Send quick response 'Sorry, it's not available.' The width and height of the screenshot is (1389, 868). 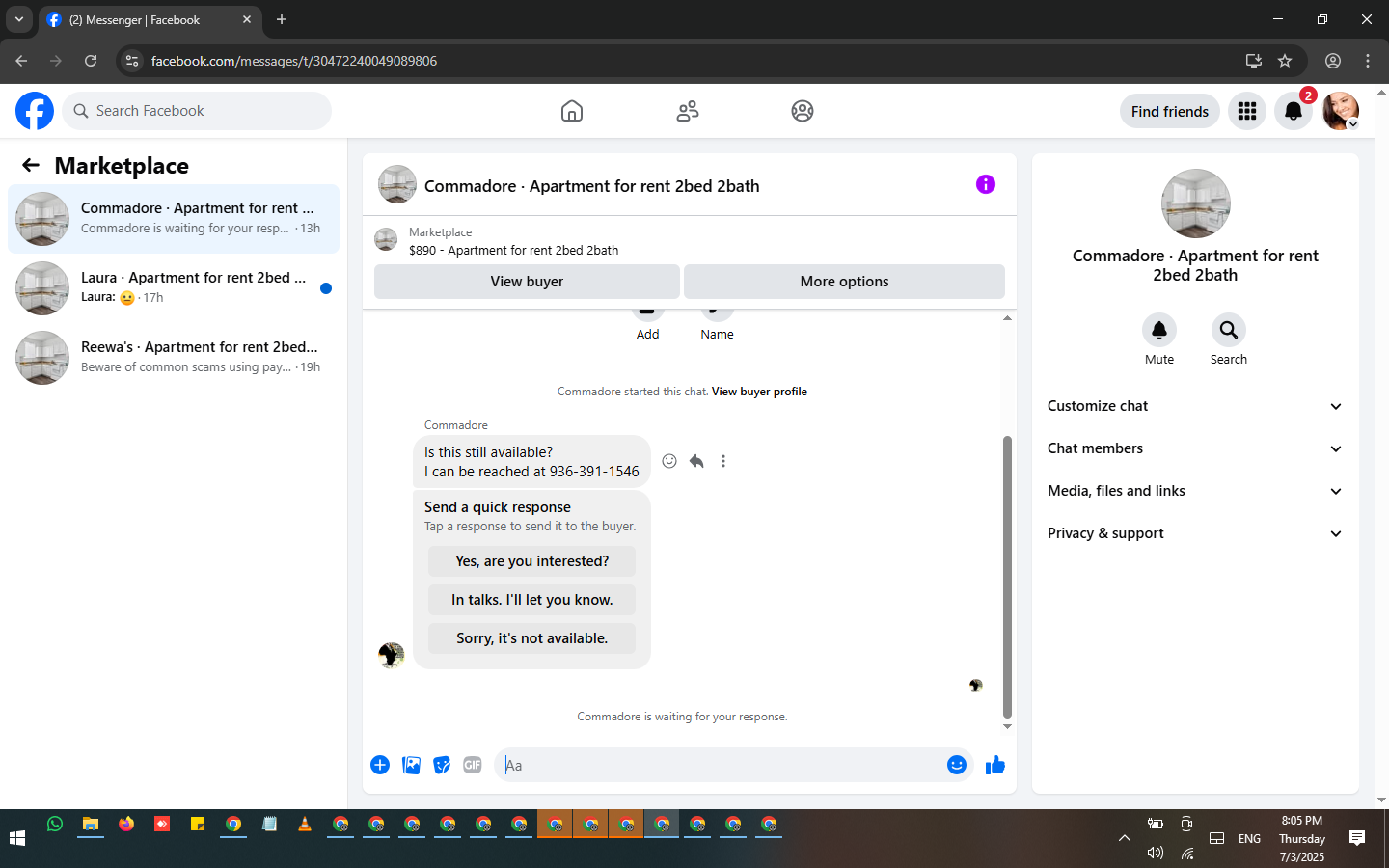coord(531,638)
